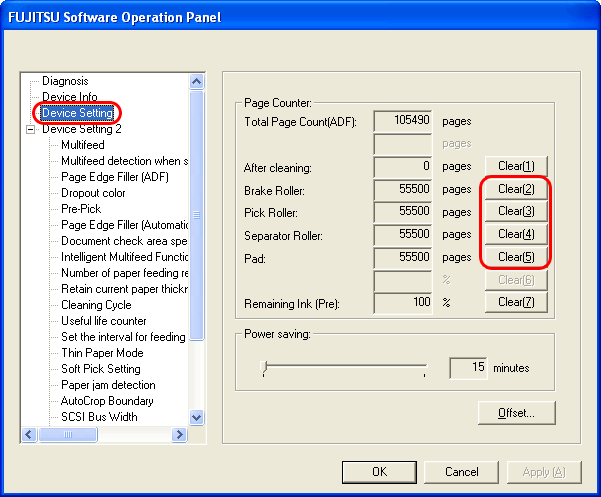Image resolution: width=601 pixels, height=497 pixels.
Task: Click the Power saving slider handle
Action: point(264,367)
